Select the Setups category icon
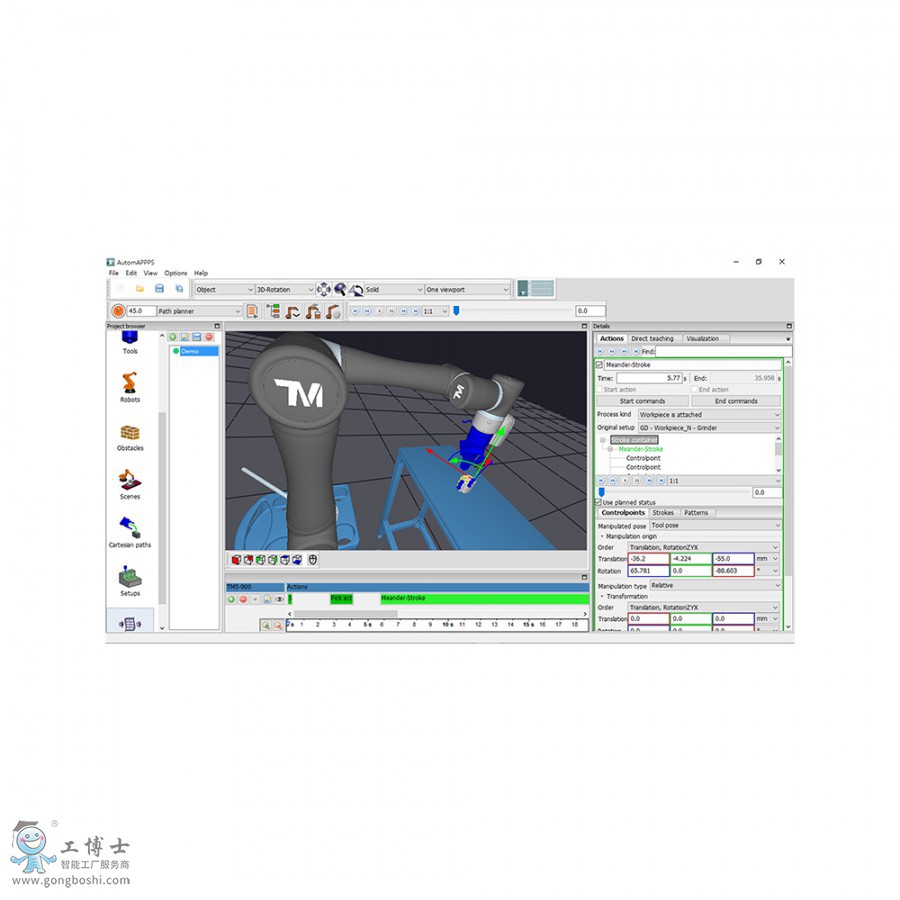Viewport: 900px width, 900px height. coord(130,576)
